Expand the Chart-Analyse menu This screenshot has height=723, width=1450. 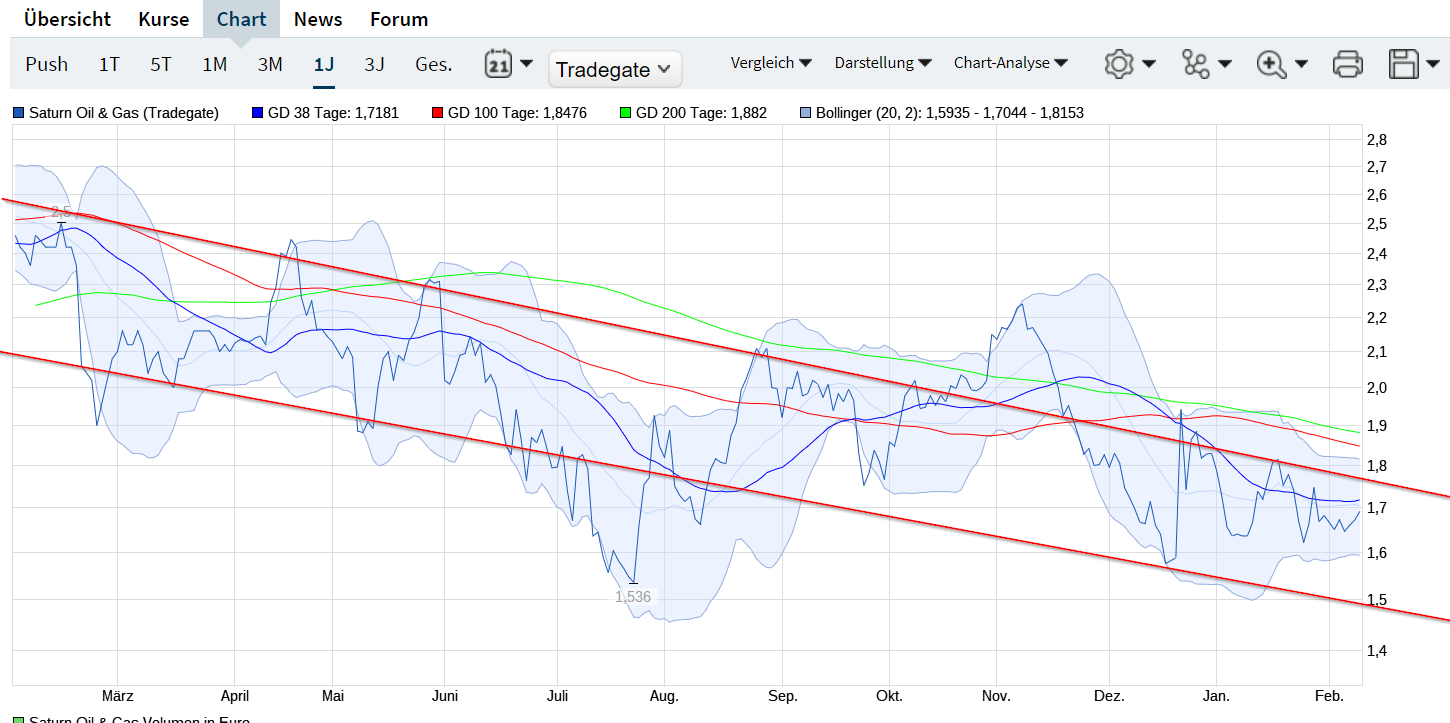coord(1011,62)
